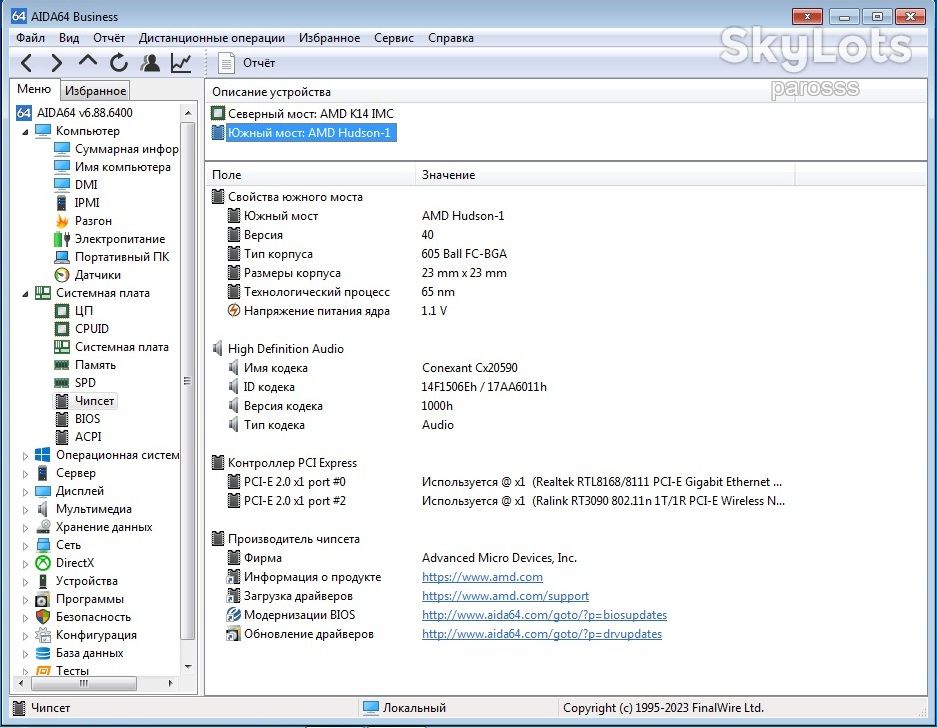Select the BIOS tree item

[x=78, y=419]
